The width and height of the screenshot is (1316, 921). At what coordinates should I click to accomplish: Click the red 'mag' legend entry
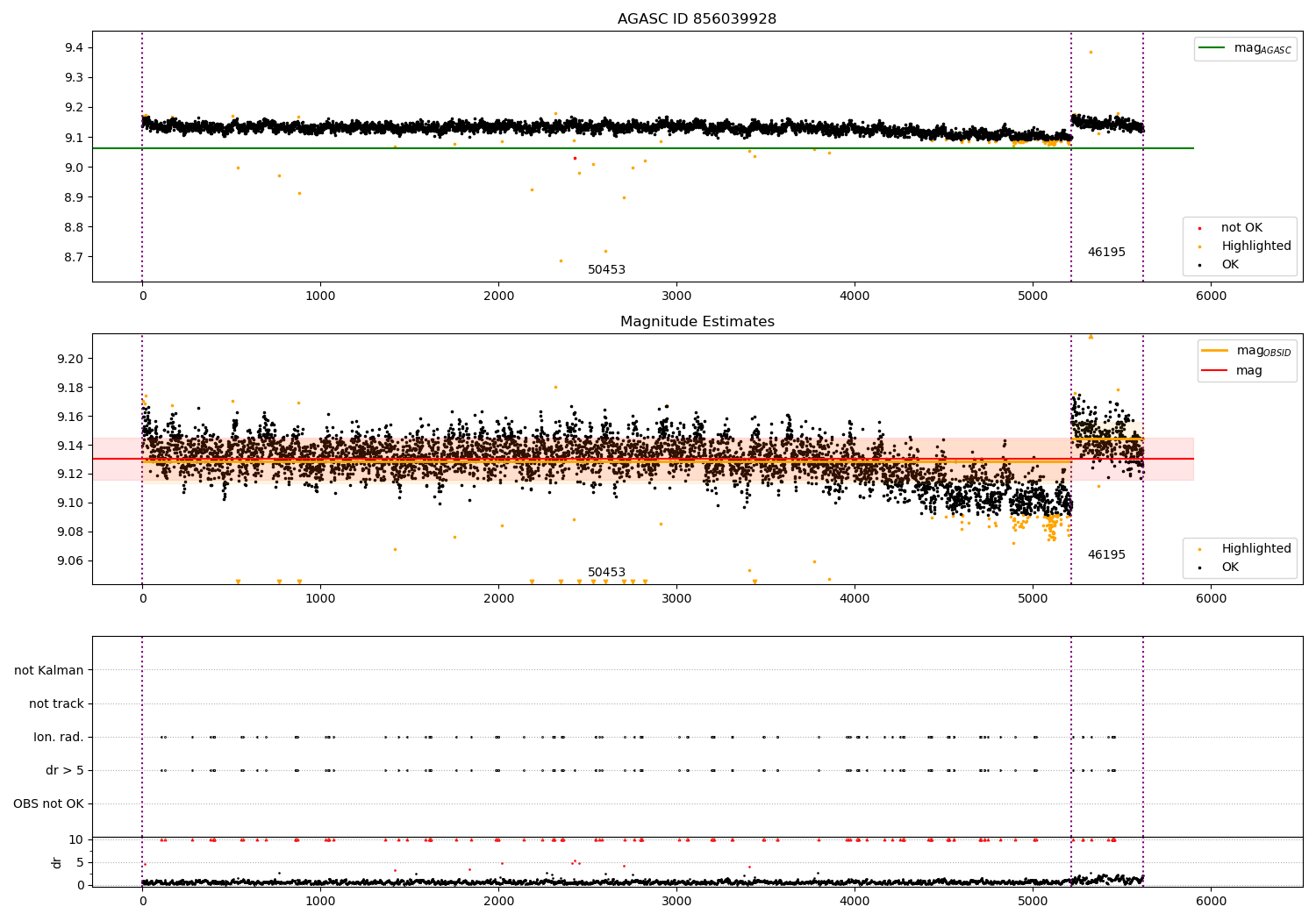pyautogui.click(x=1233, y=371)
